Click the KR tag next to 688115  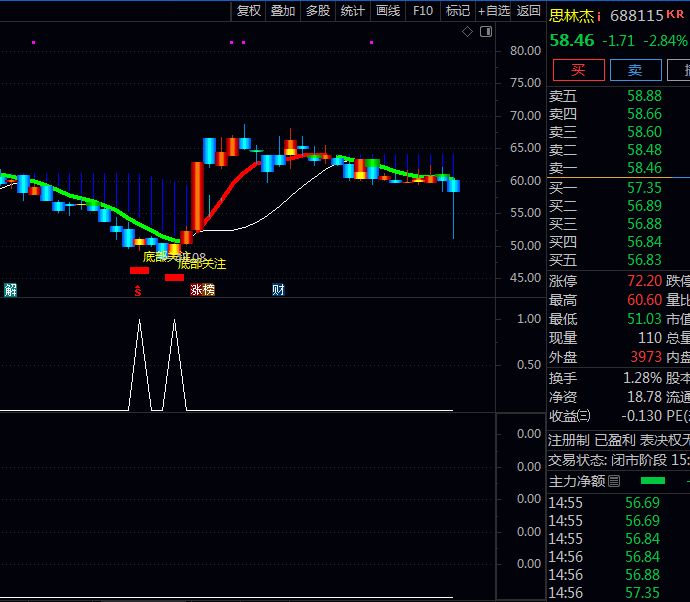(x=675, y=14)
